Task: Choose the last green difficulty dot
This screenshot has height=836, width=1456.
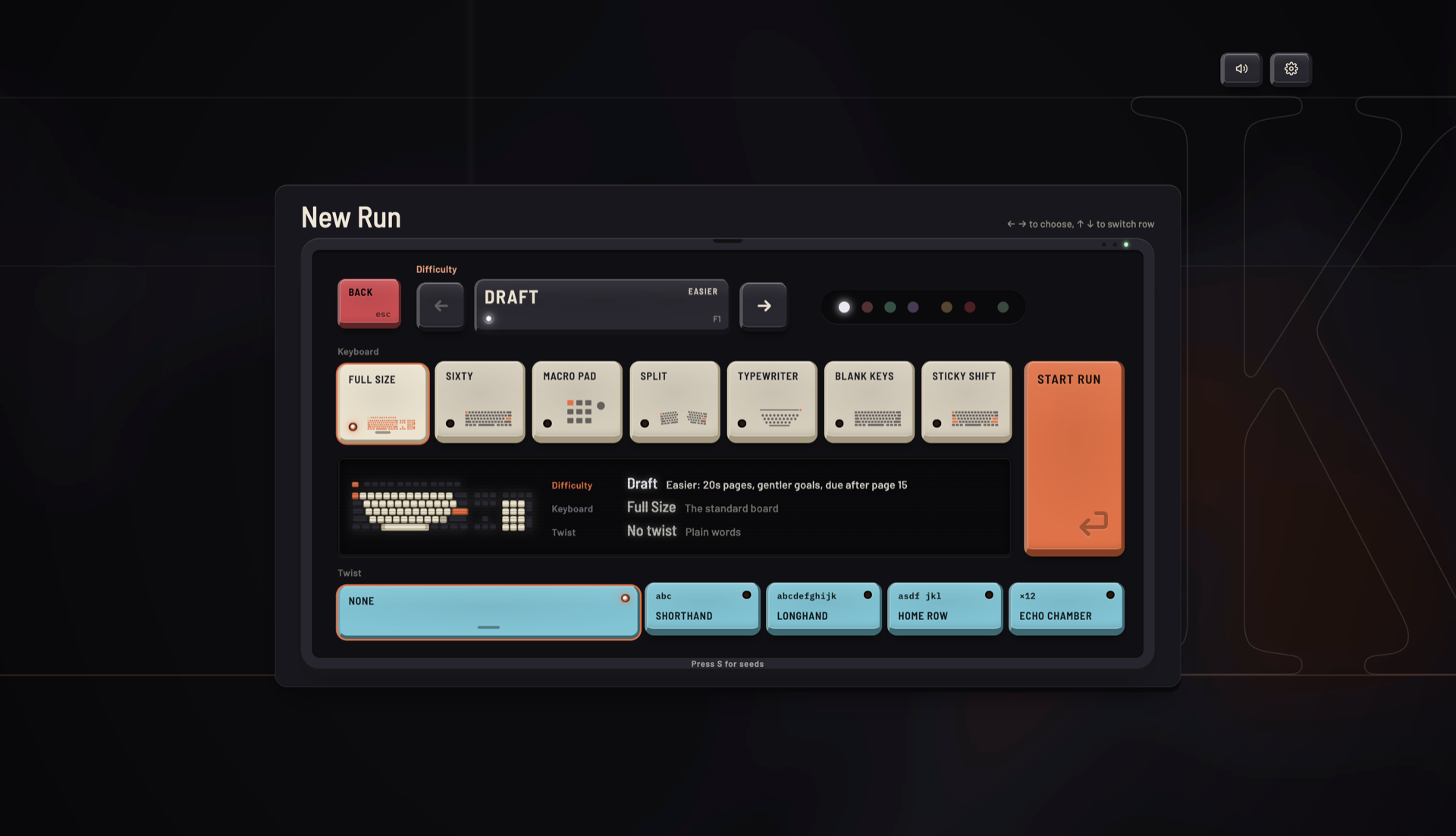Action: click(x=1003, y=307)
